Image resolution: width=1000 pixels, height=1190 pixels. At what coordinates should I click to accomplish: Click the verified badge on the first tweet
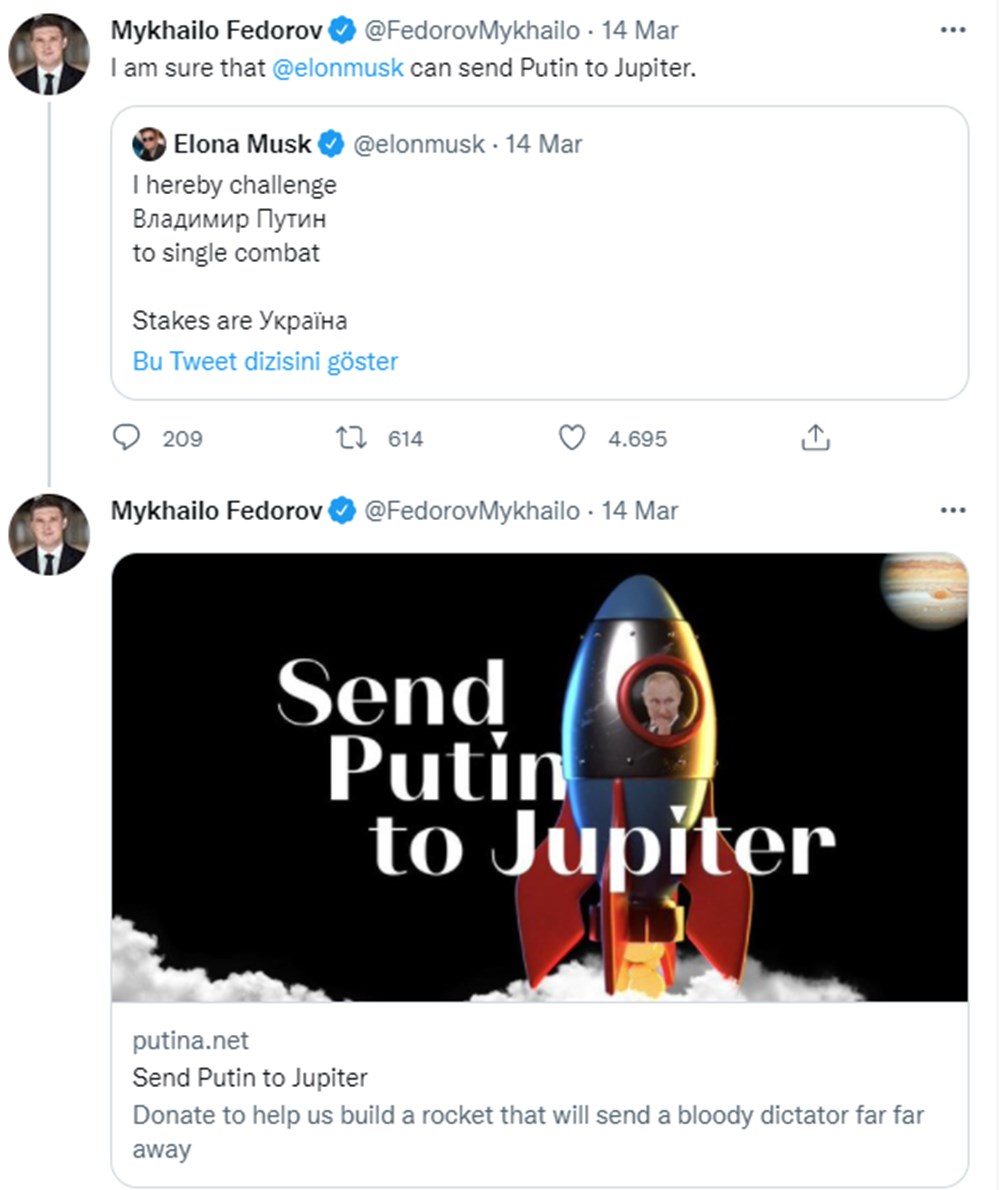pos(342,31)
